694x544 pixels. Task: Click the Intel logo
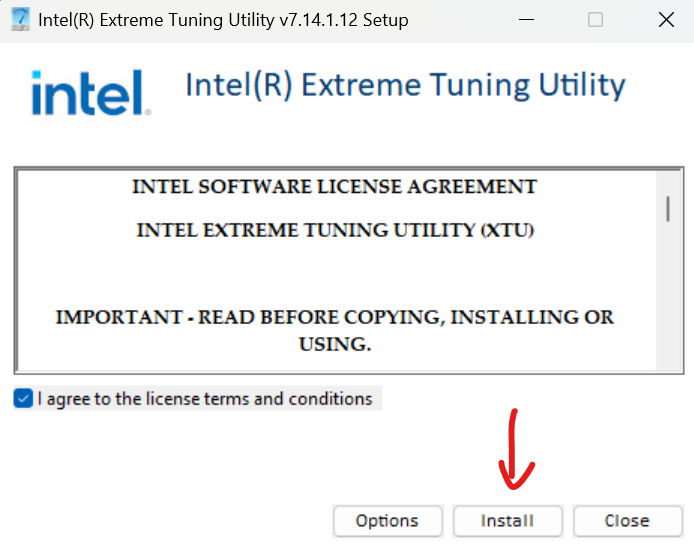click(x=91, y=93)
